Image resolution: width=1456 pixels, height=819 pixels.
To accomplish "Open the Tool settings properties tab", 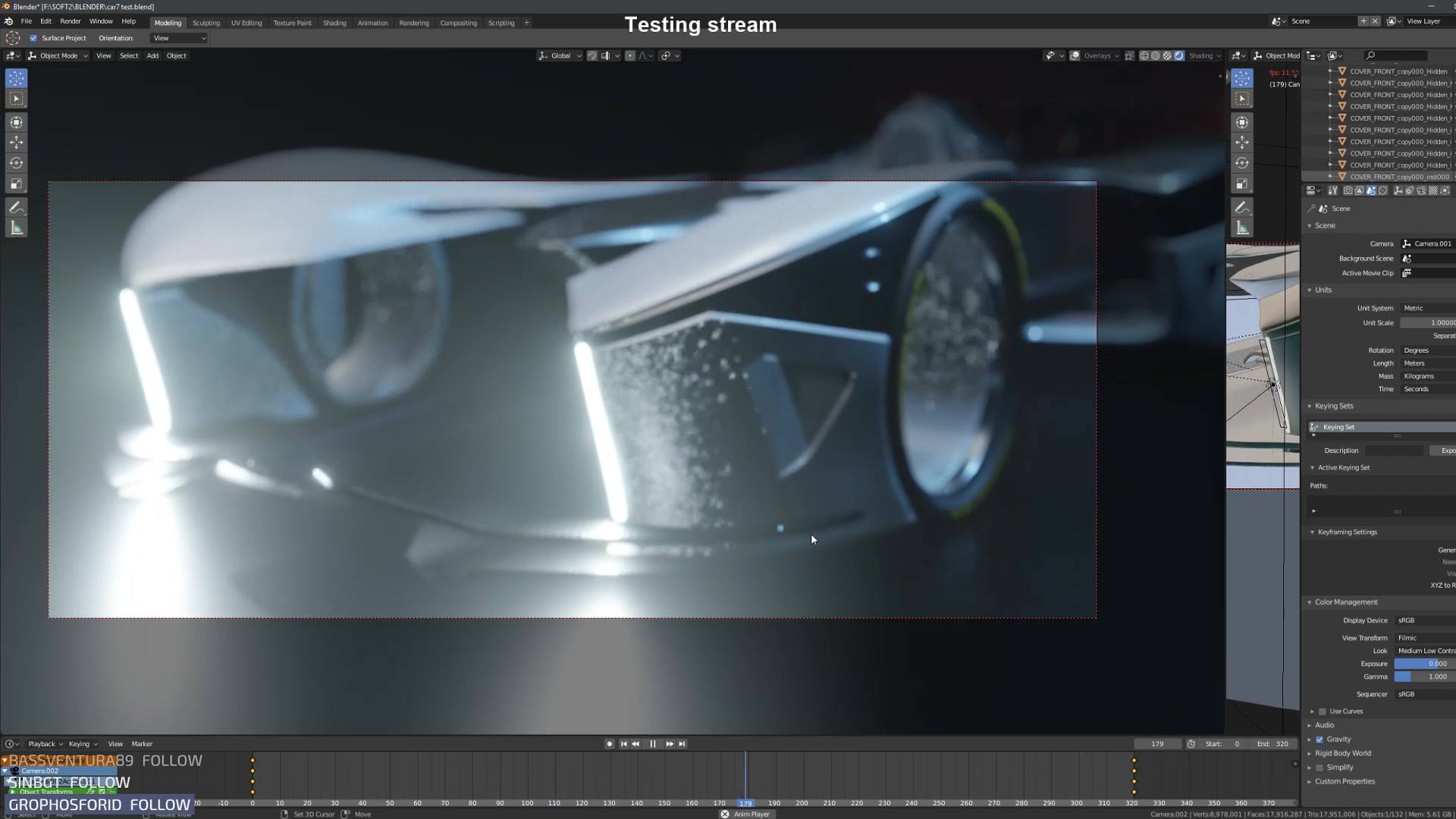I will pos(1332,191).
